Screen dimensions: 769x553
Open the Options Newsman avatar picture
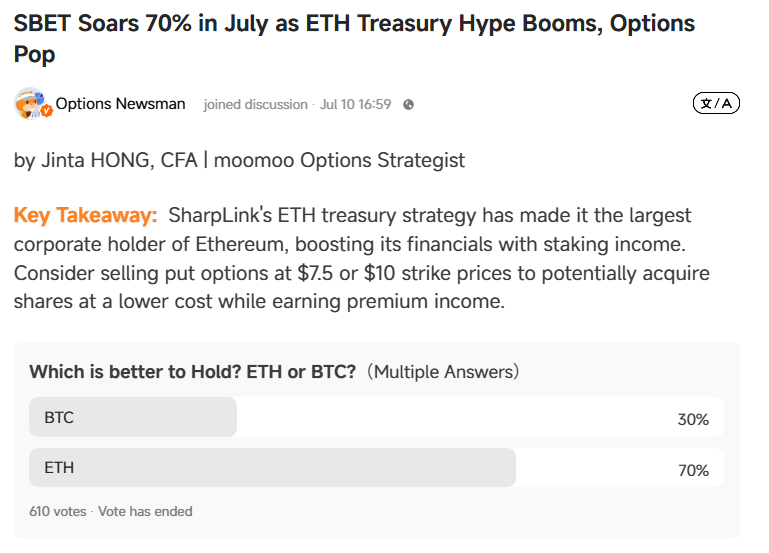pos(30,103)
